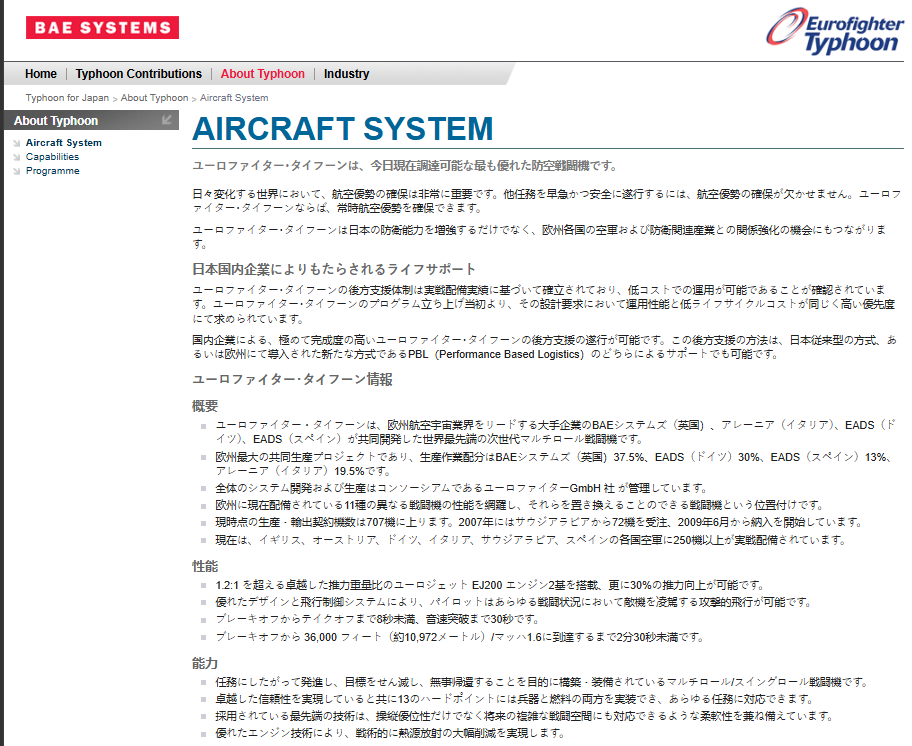
Task: Click the bullet mentioning ユーロファイターGmbH 社
Action: pos(461,488)
